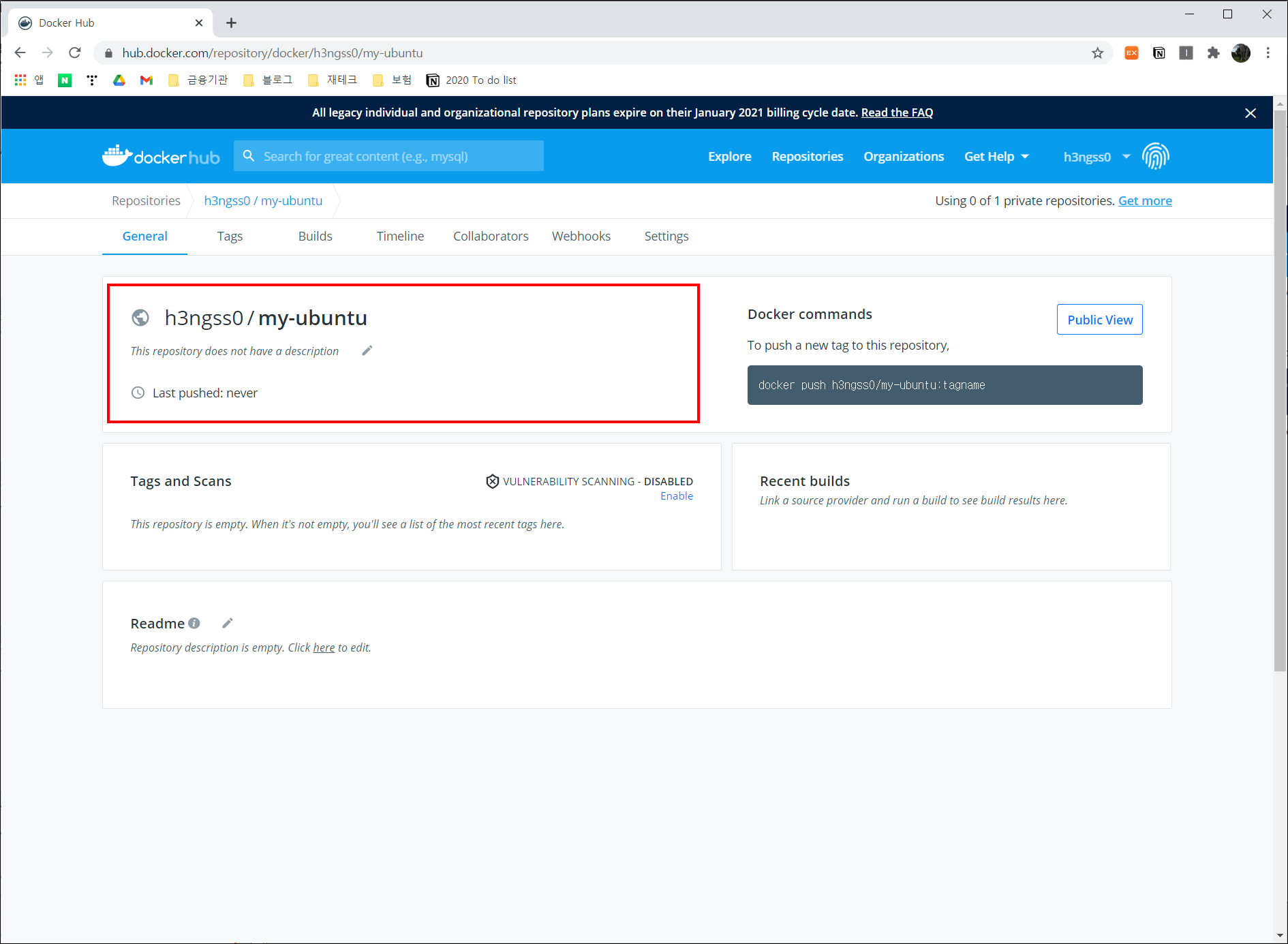Open the Google Drive bookmark
Screen dimensions: 1288x944
pos(119,80)
